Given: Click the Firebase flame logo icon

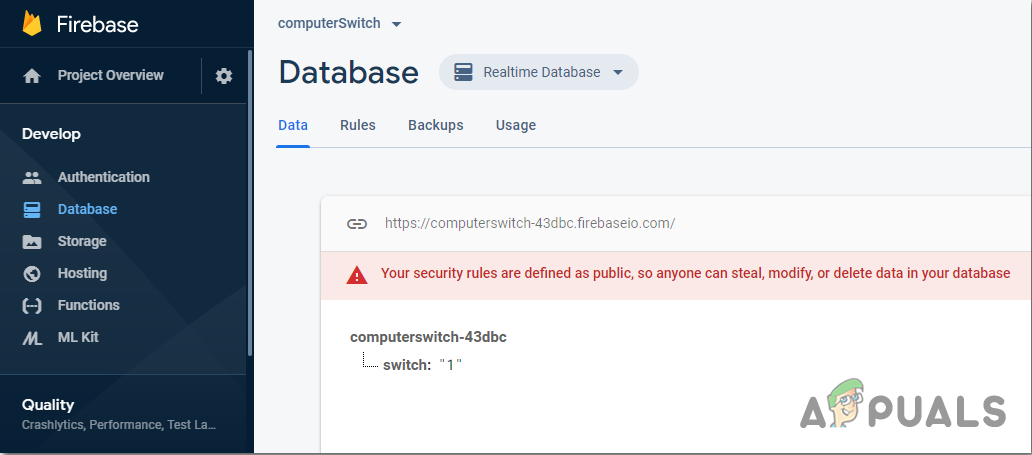Looking at the screenshot, I should point(33,24).
